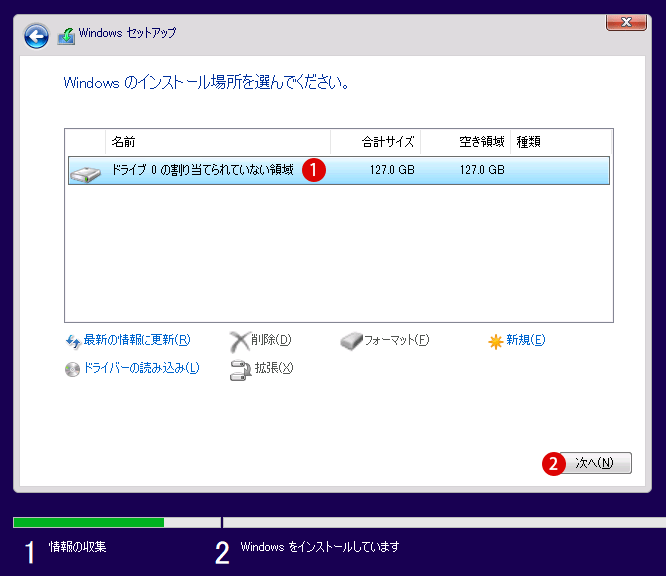Click the format drive icon

tap(351, 341)
